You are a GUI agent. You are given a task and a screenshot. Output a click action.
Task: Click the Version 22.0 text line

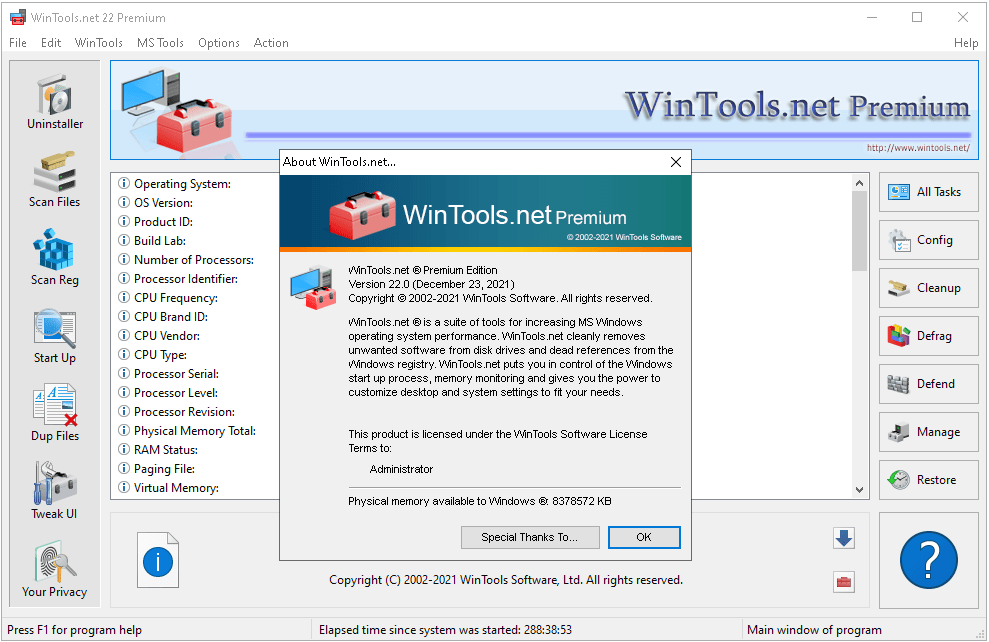[431, 284]
